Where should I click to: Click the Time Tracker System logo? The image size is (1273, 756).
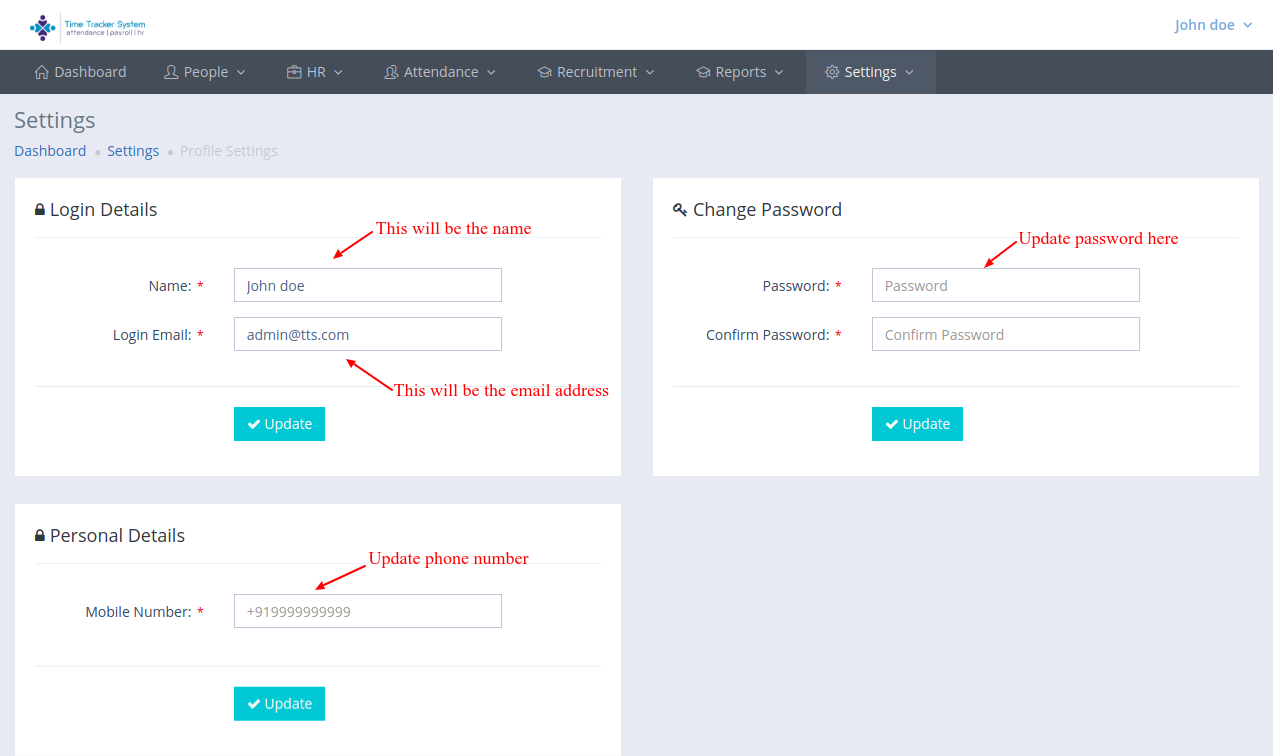tap(87, 27)
